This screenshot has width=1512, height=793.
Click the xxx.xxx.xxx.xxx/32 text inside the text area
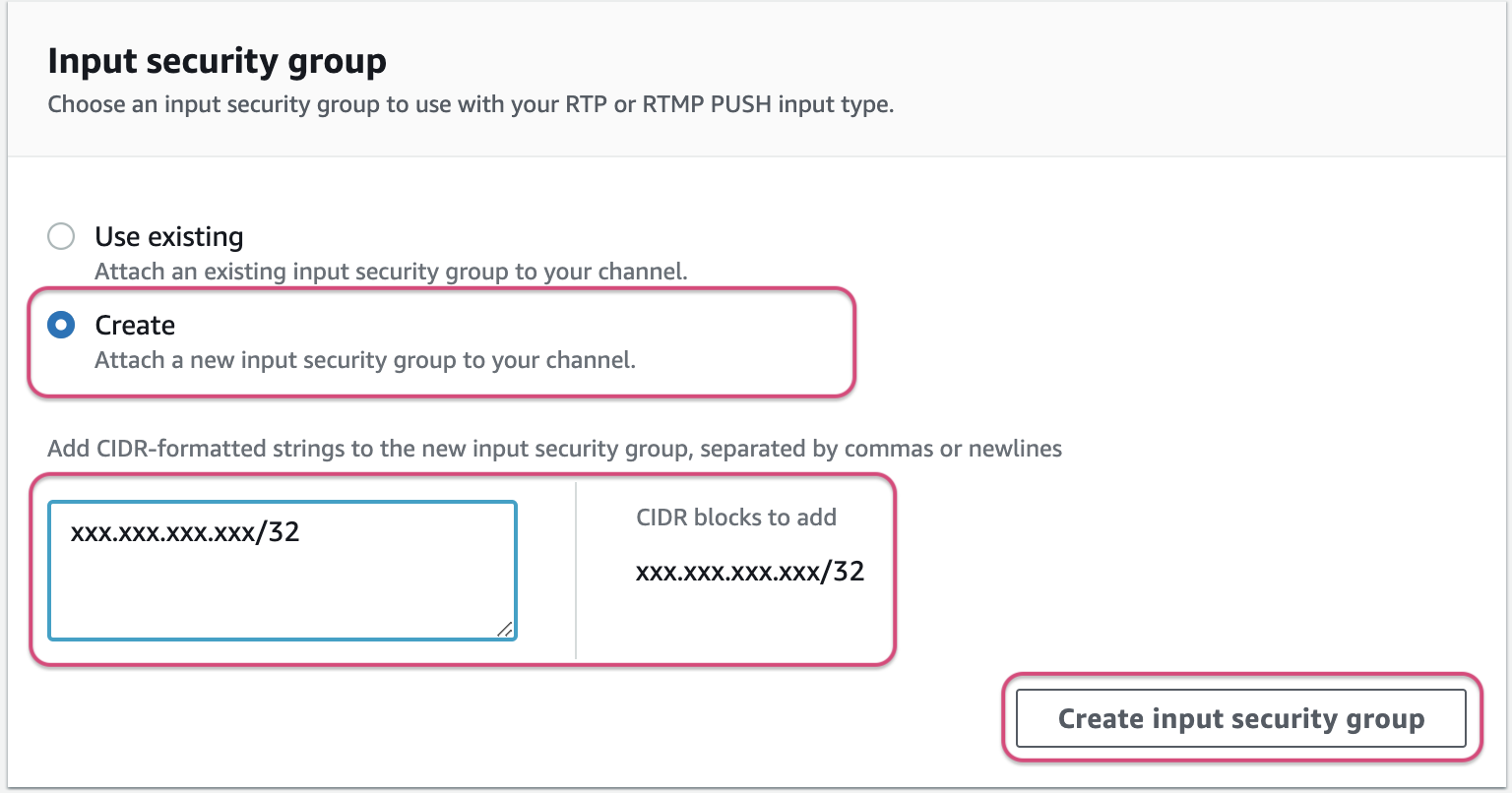tap(185, 533)
